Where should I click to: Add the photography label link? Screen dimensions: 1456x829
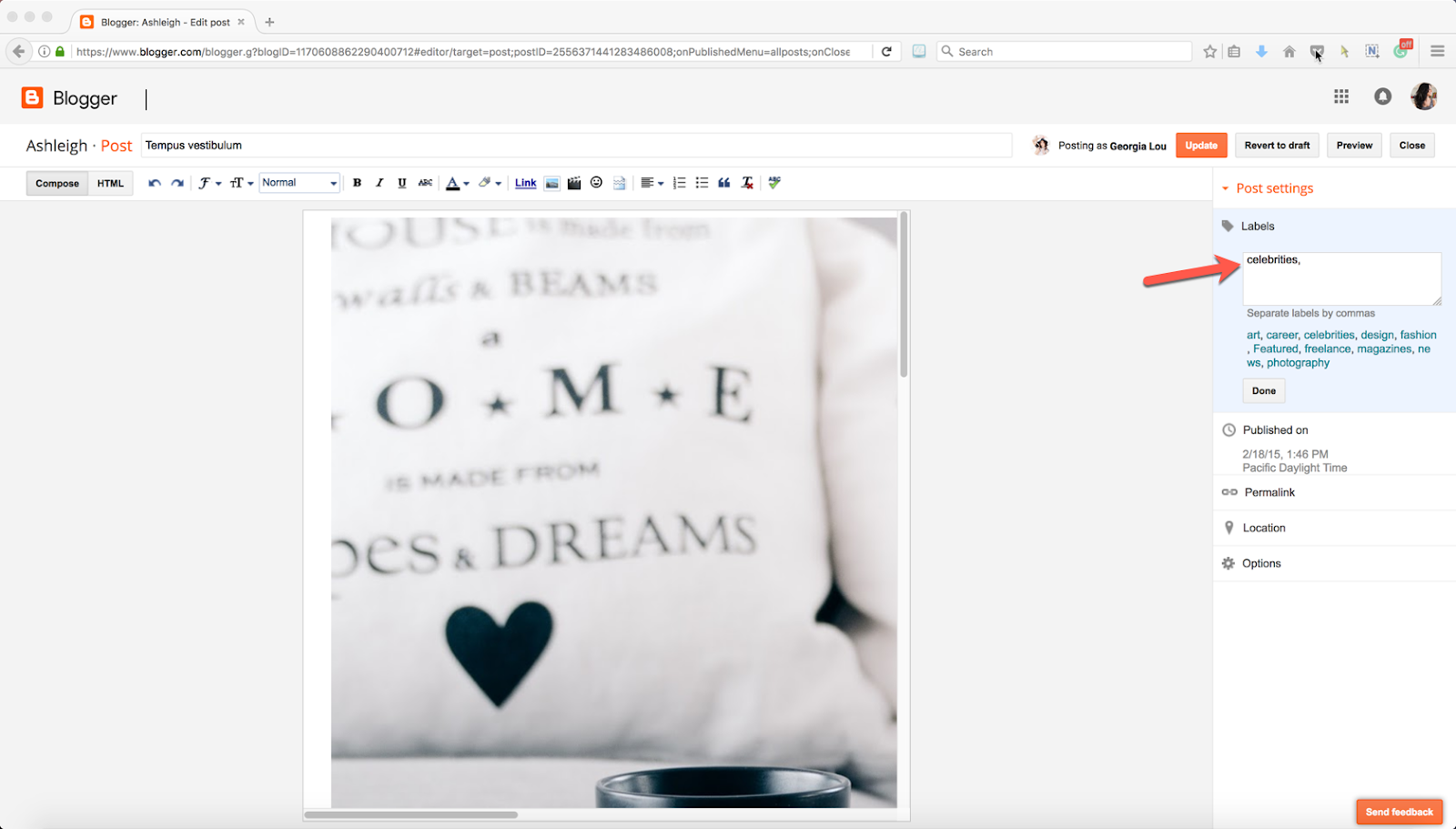tap(1298, 362)
